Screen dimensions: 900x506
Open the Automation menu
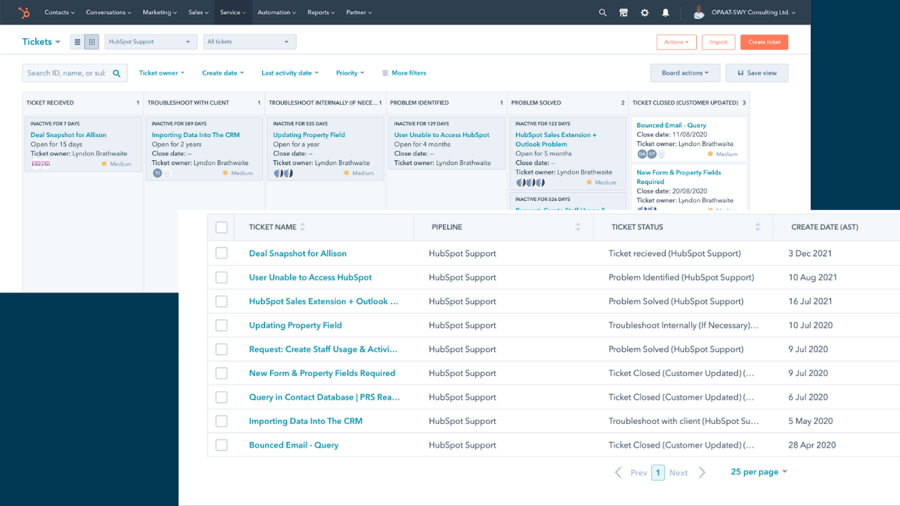pyautogui.click(x=277, y=12)
